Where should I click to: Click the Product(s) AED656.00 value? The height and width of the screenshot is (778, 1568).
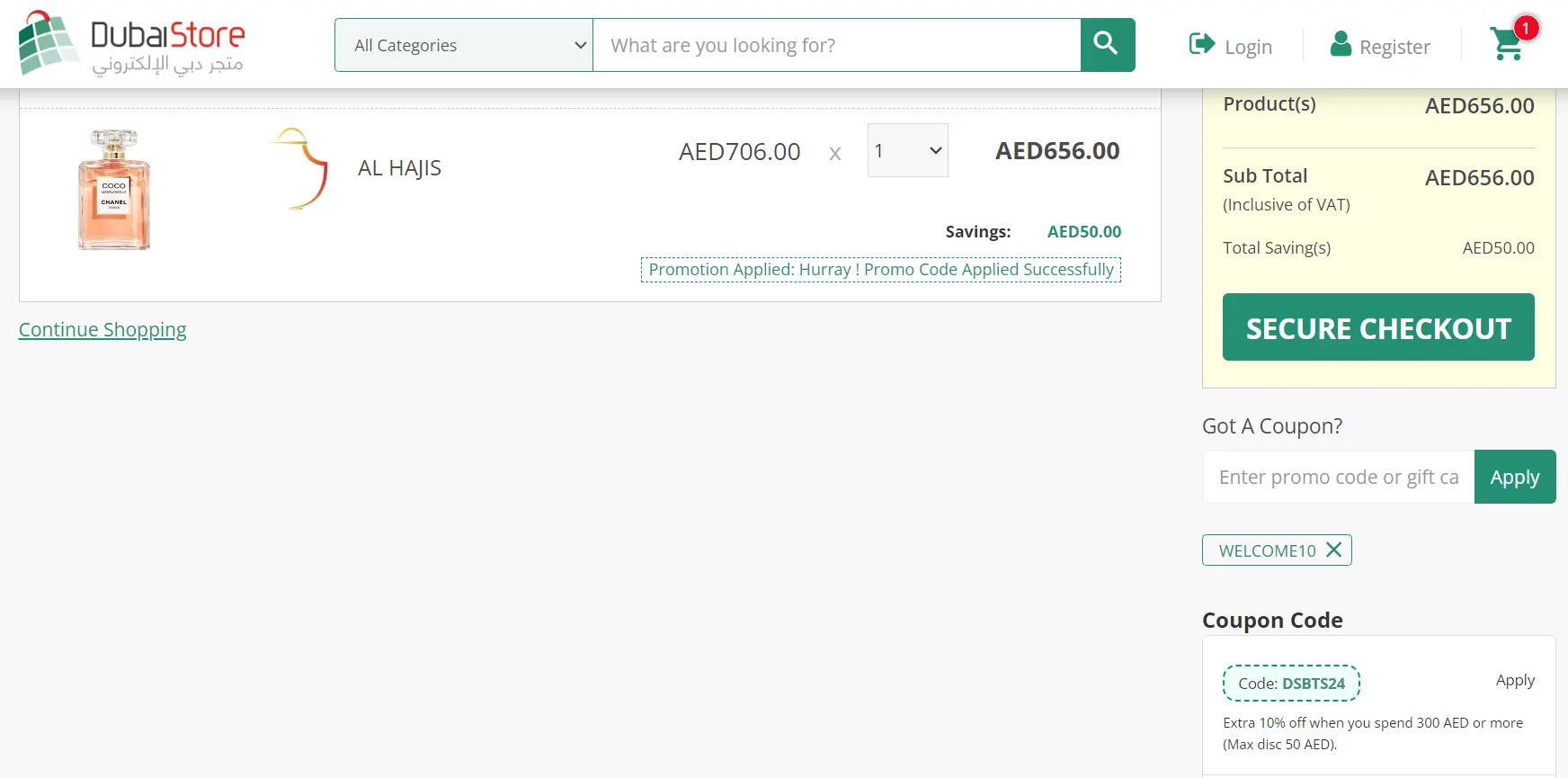[1479, 106]
